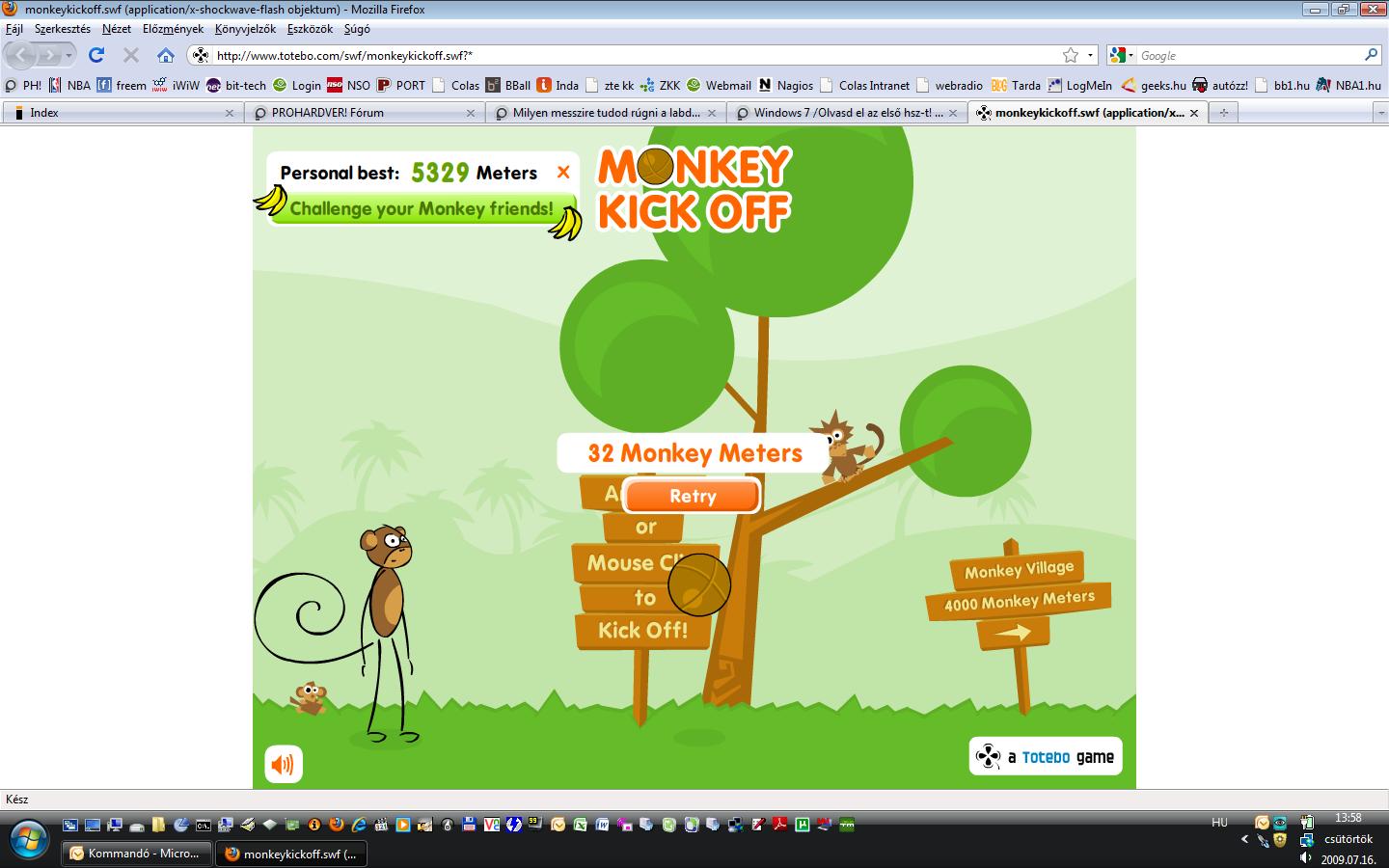
Task: Click Challenge your Monkey friends button
Action: 422,208
